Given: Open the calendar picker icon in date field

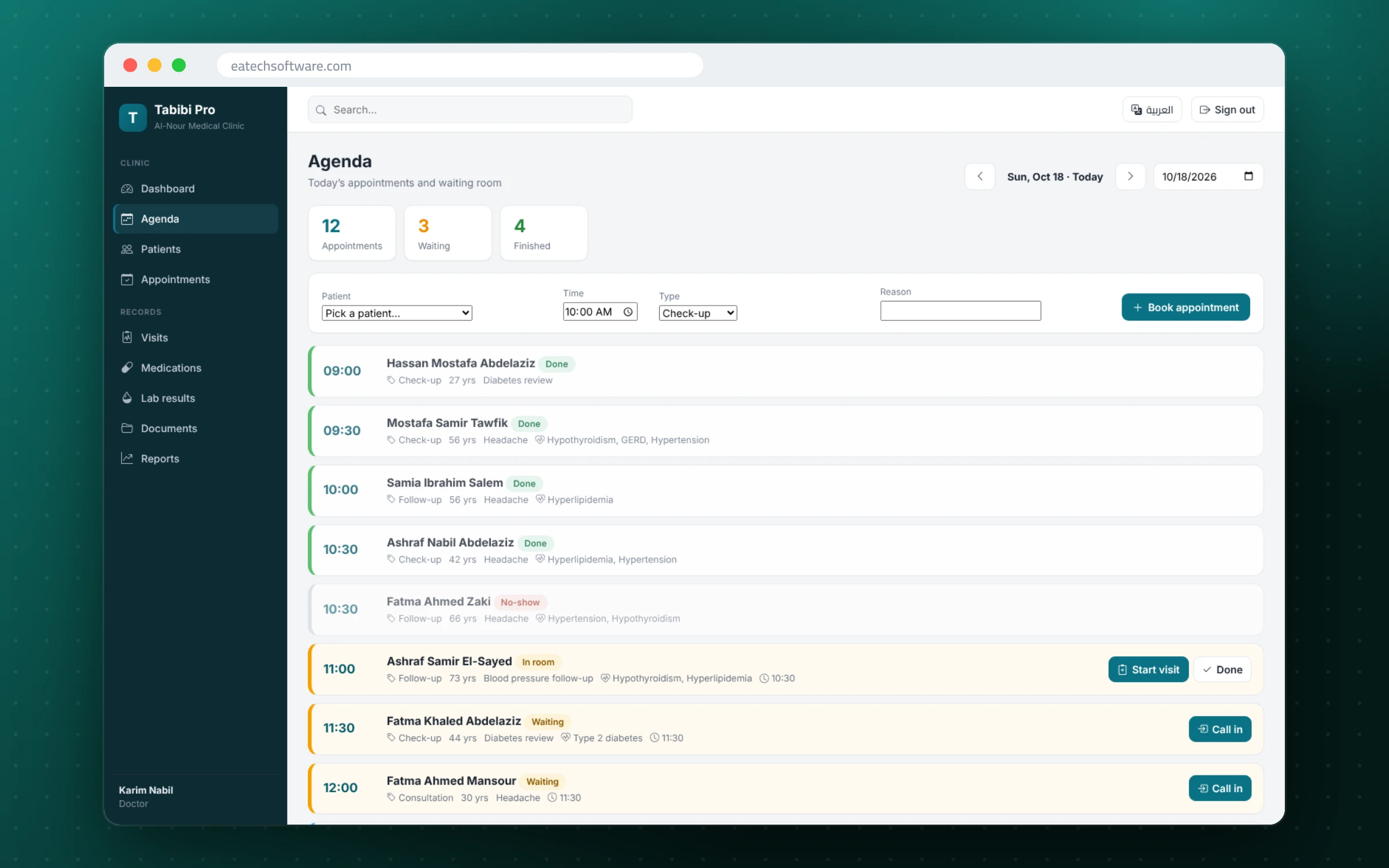Looking at the screenshot, I should [x=1248, y=176].
